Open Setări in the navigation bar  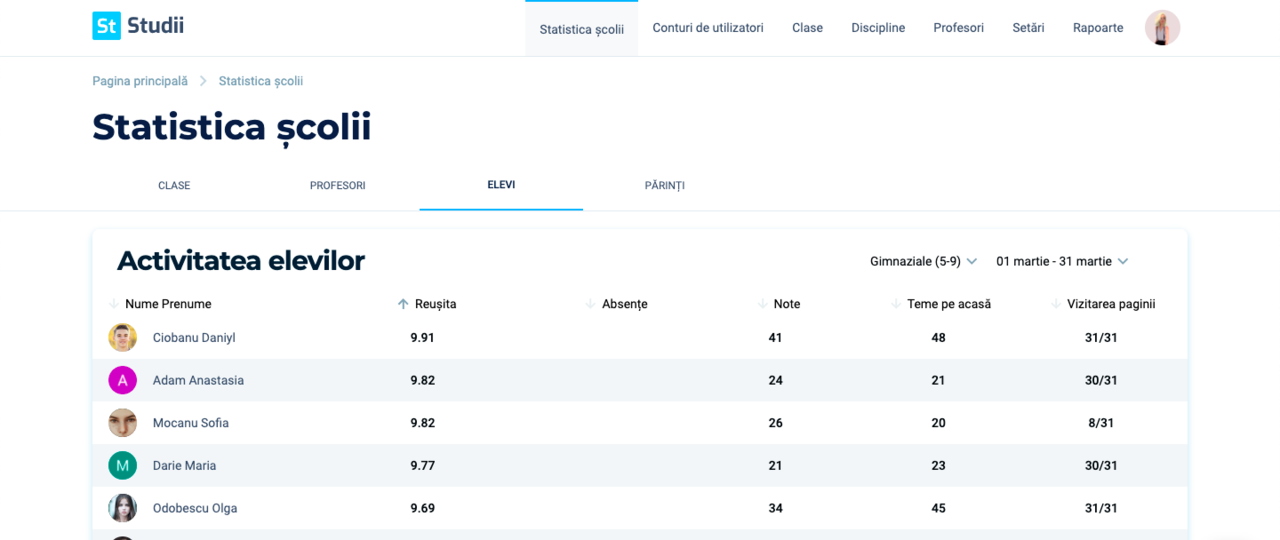click(1028, 28)
